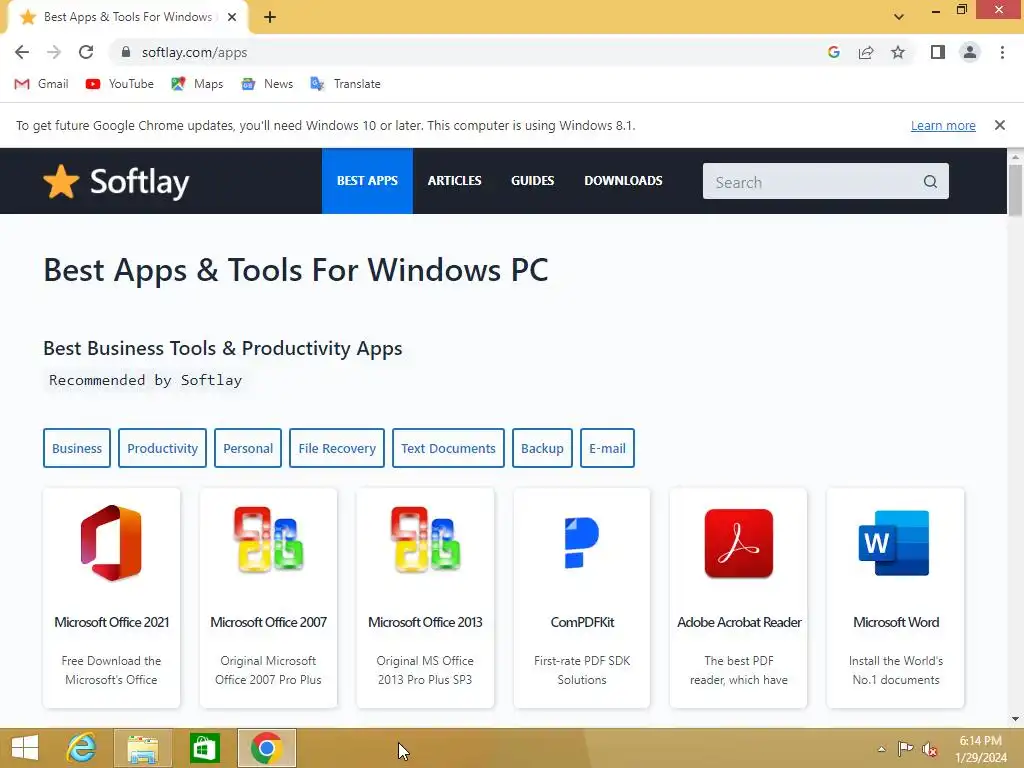The height and width of the screenshot is (768, 1024).
Task: Open the Windows Start button
Action: (25, 748)
